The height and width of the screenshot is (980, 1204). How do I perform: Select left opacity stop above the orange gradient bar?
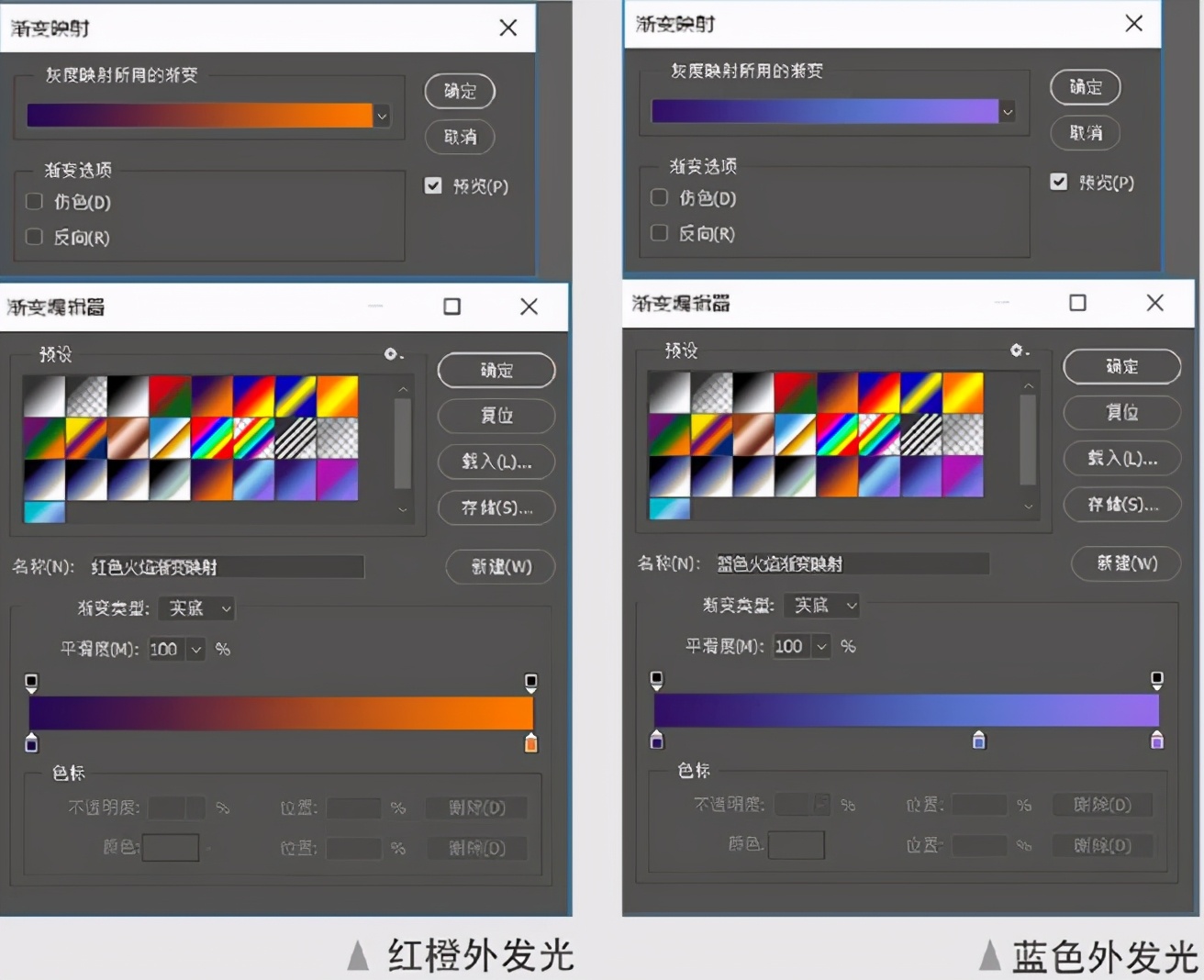point(32,682)
